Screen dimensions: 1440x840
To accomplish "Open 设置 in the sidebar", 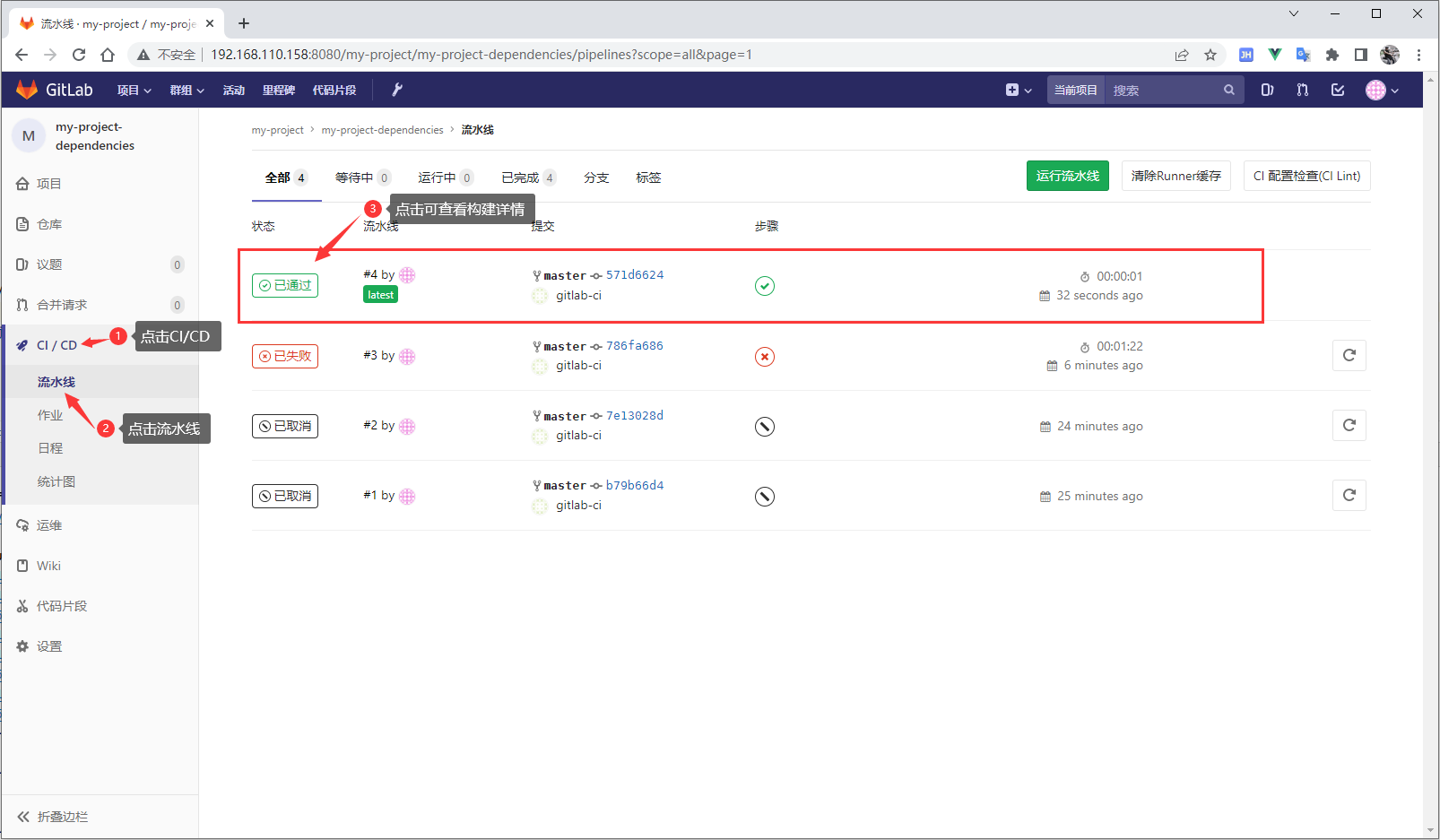I will 100,646.
